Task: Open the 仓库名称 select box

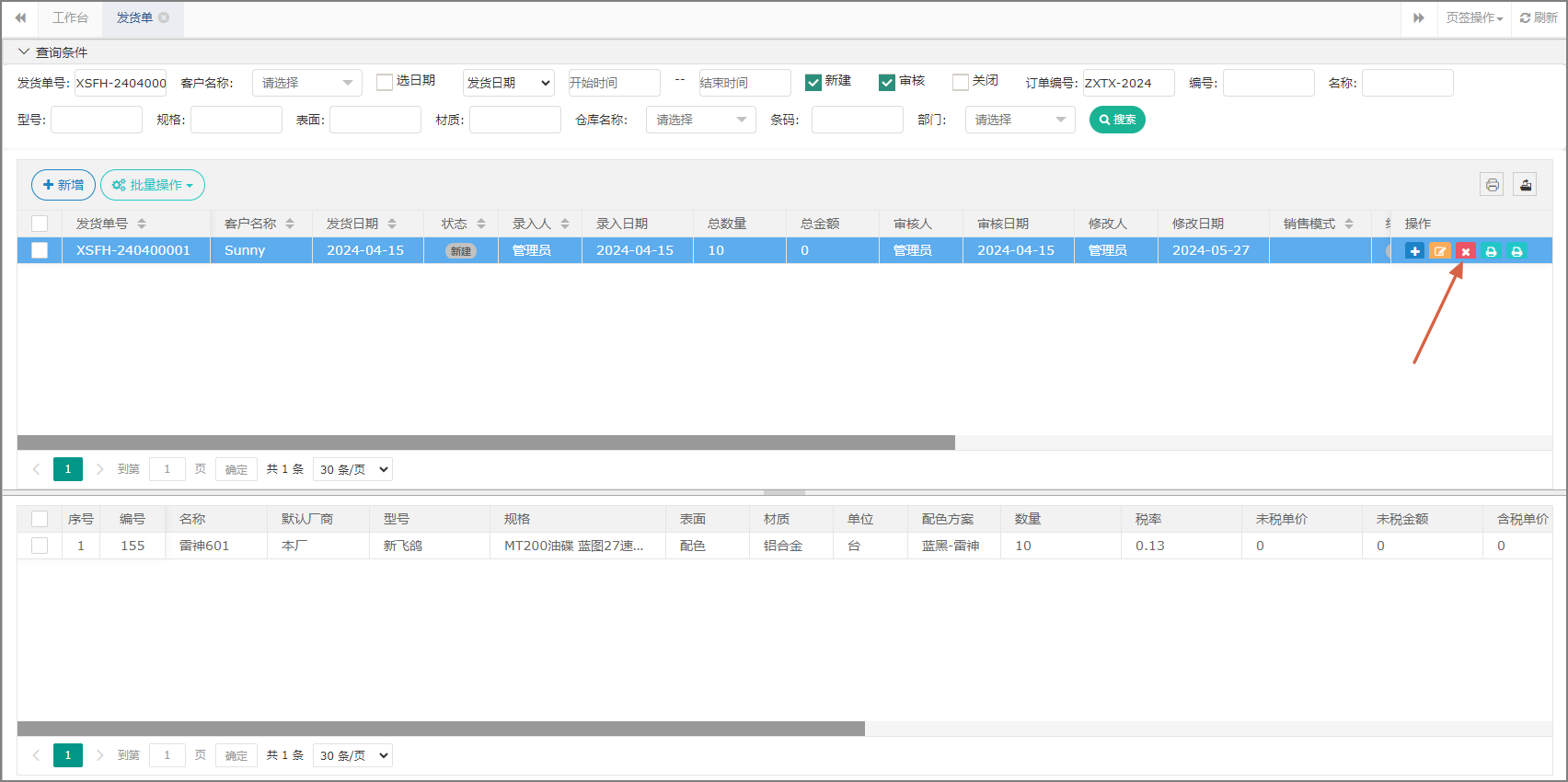Action: pos(700,120)
